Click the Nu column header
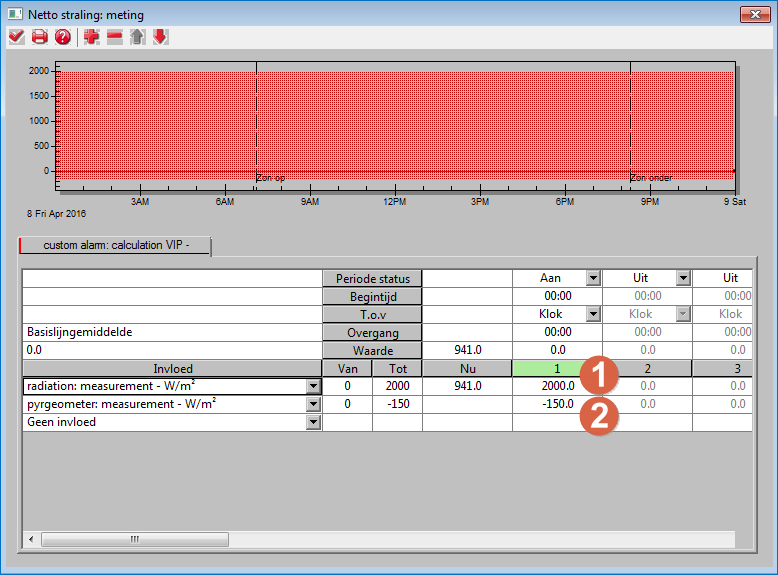Screen dimensions: 778x575 pos(467,369)
